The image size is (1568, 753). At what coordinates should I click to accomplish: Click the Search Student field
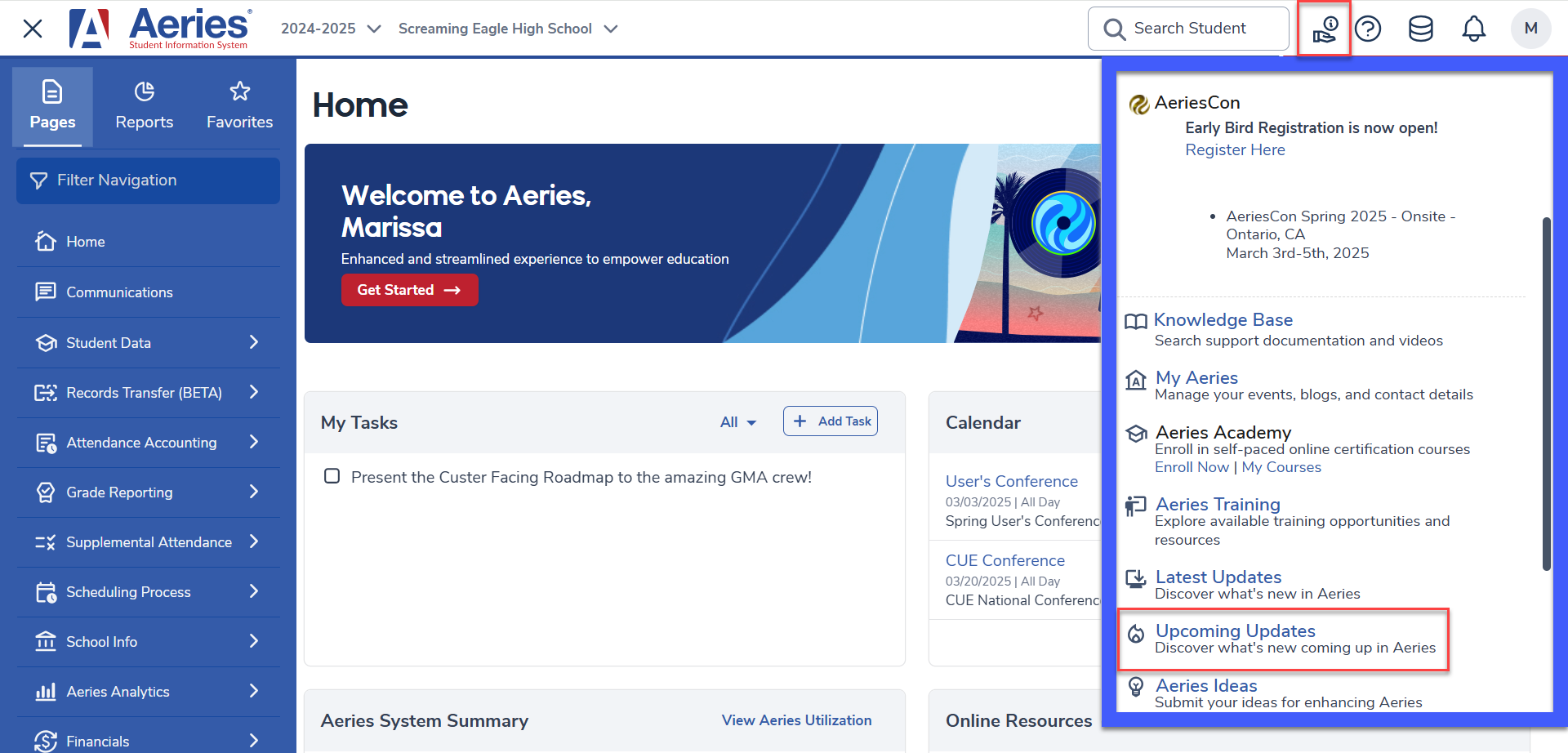click(1188, 29)
